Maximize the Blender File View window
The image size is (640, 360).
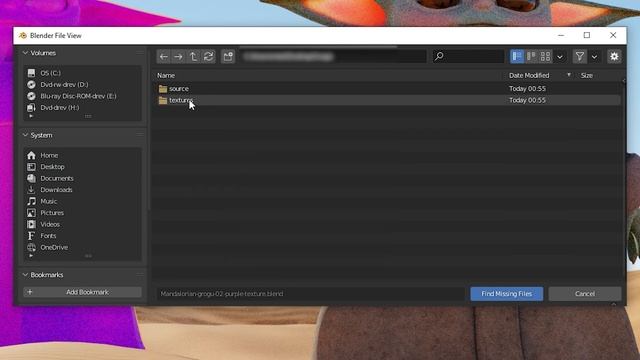tap(587, 36)
